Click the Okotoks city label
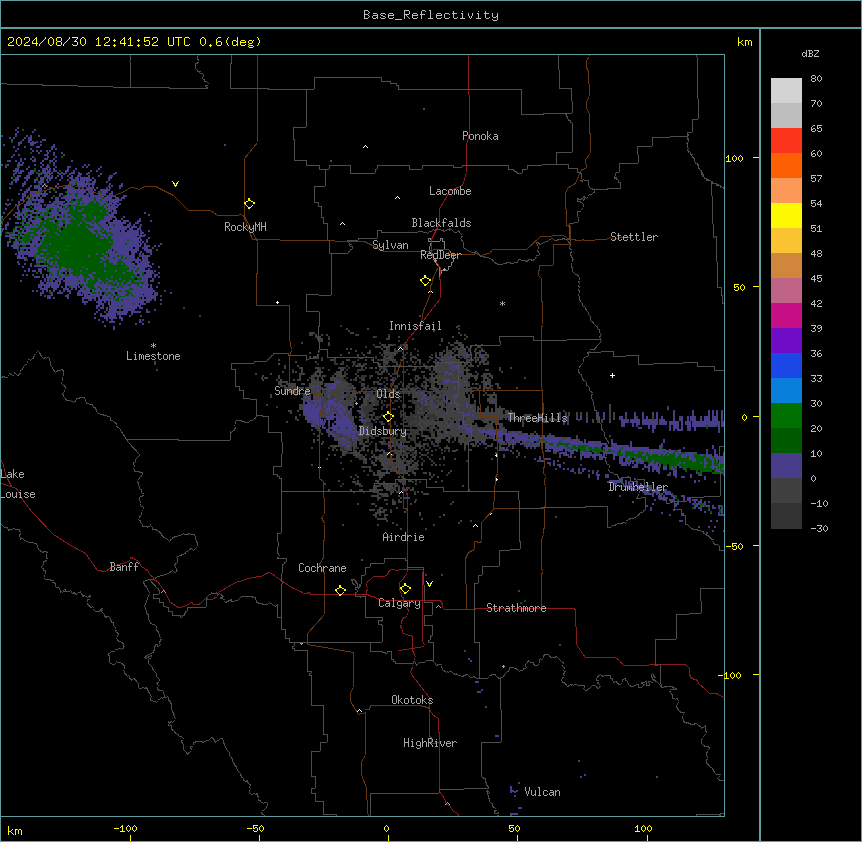The image size is (862, 842). [x=412, y=700]
